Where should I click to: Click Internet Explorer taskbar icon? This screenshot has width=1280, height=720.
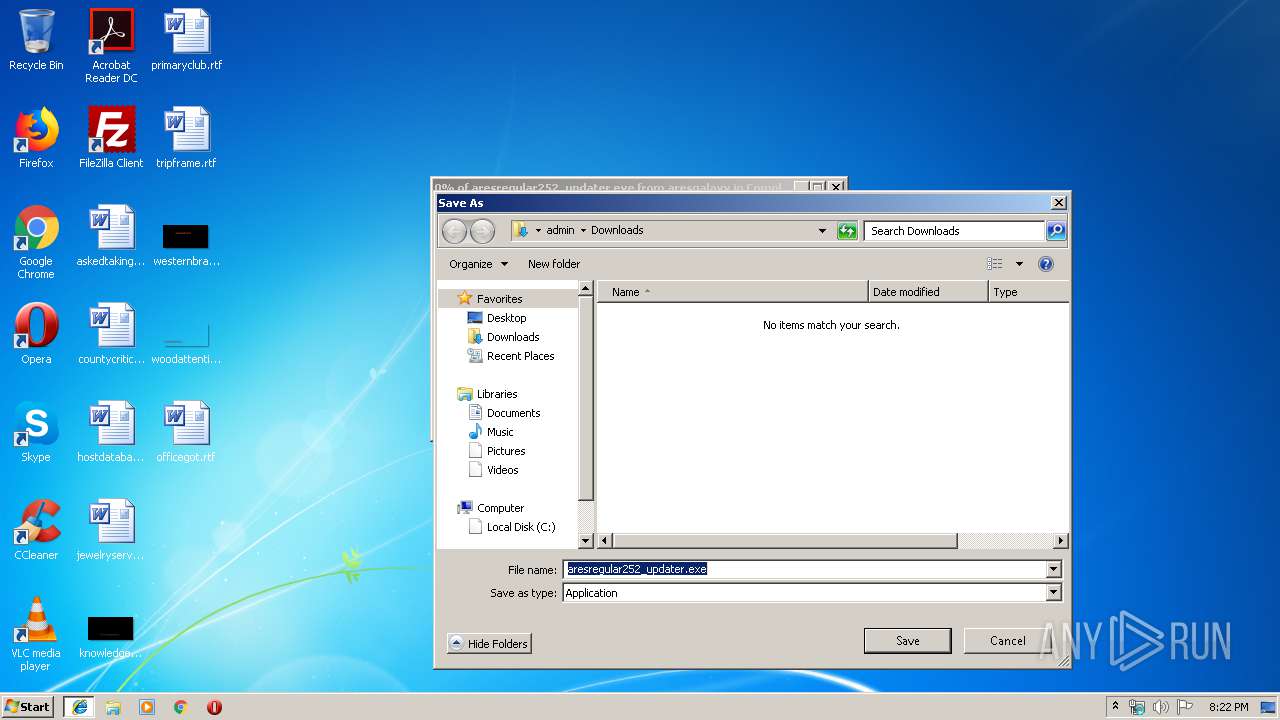pyautogui.click(x=79, y=707)
